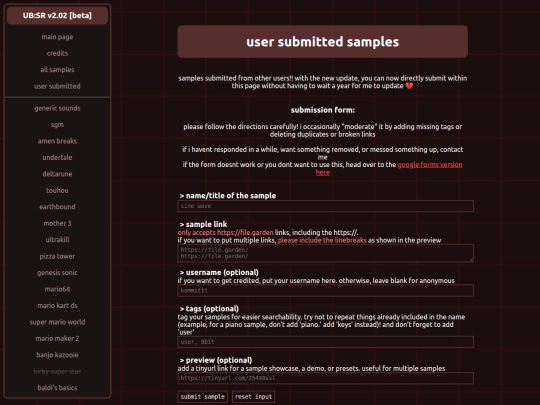
Task: Click the UB:SR v2.02 [beta] header
Action: click(x=57, y=15)
